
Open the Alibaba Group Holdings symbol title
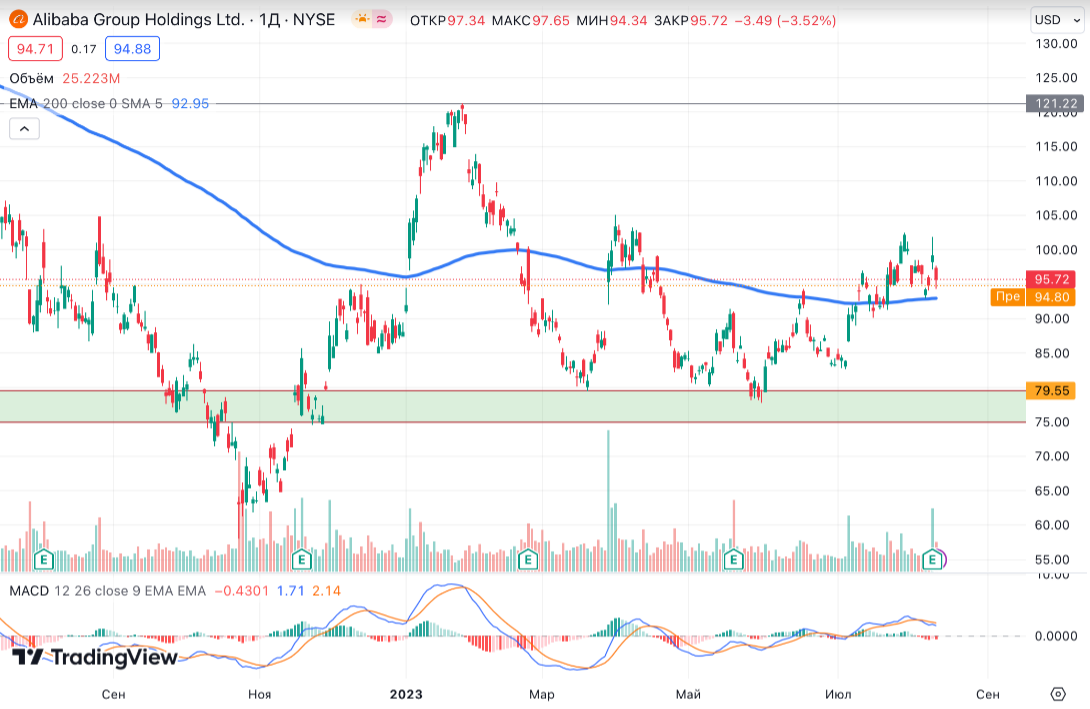(184, 19)
